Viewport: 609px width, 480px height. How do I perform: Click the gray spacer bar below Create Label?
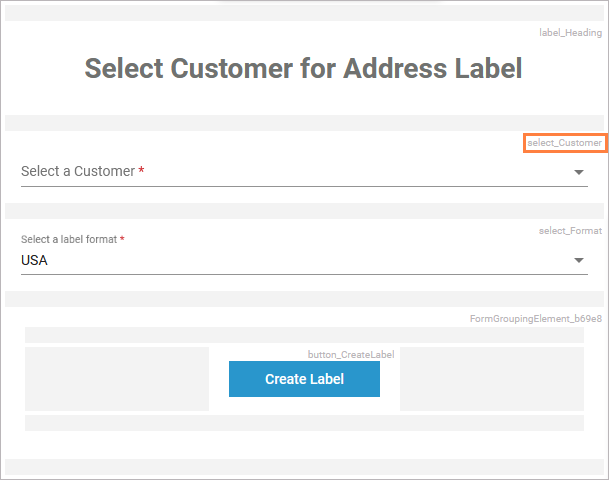tap(304, 422)
